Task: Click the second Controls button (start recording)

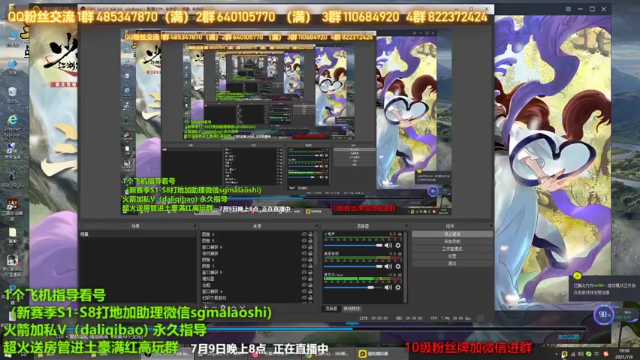Action: coord(452,241)
